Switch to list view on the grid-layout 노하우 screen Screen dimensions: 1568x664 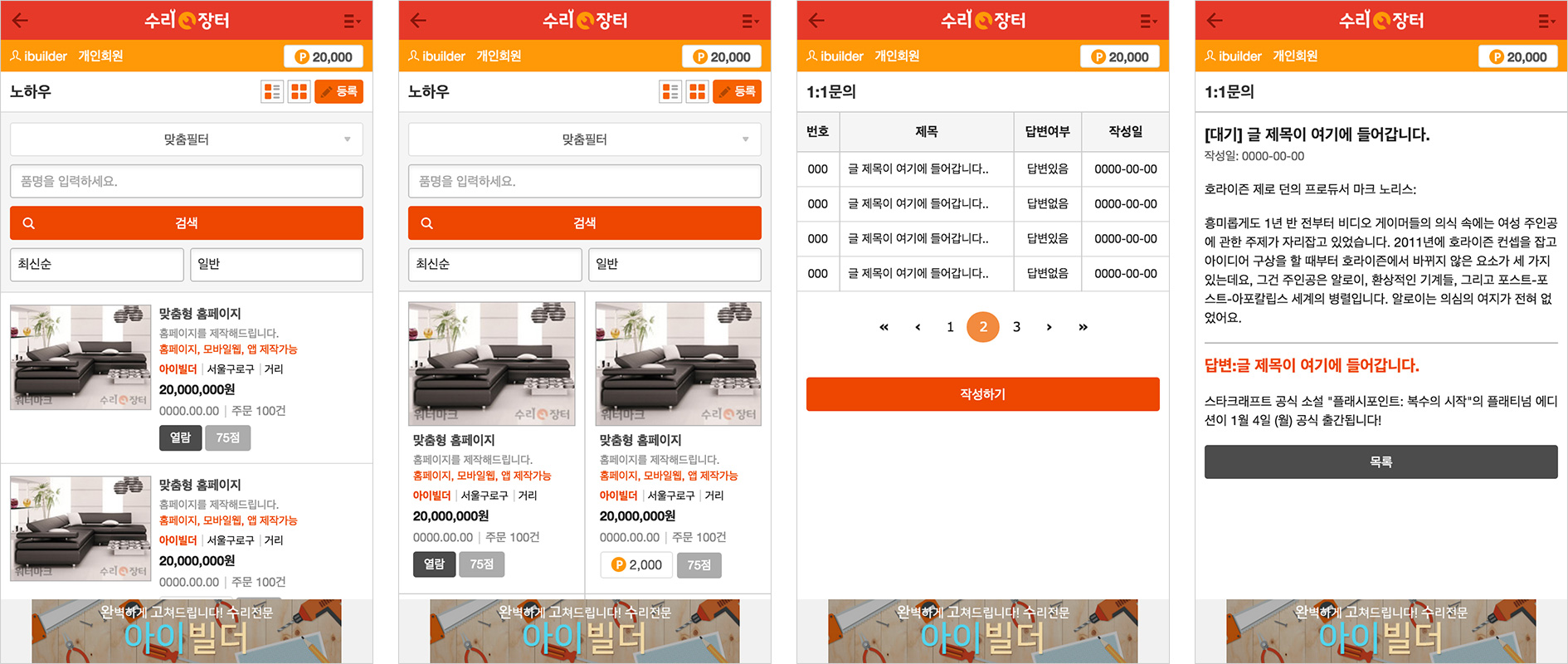[670, 91]
